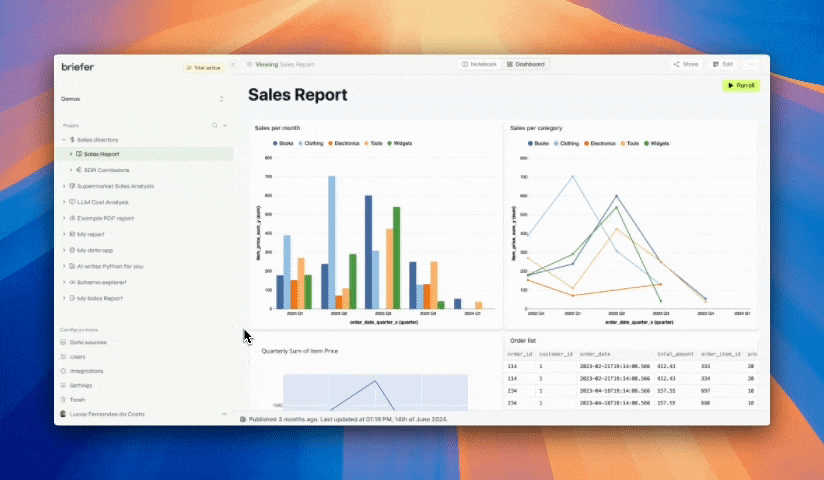Click the total_amount column header in Order list
824x480 pixels.
pos(675,354)
